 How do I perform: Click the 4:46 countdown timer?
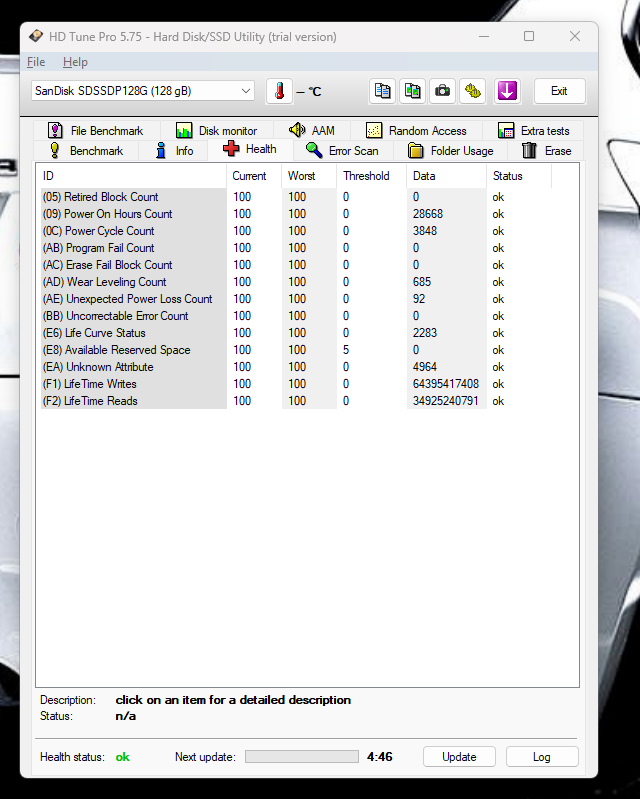click(x=380, y=757)
